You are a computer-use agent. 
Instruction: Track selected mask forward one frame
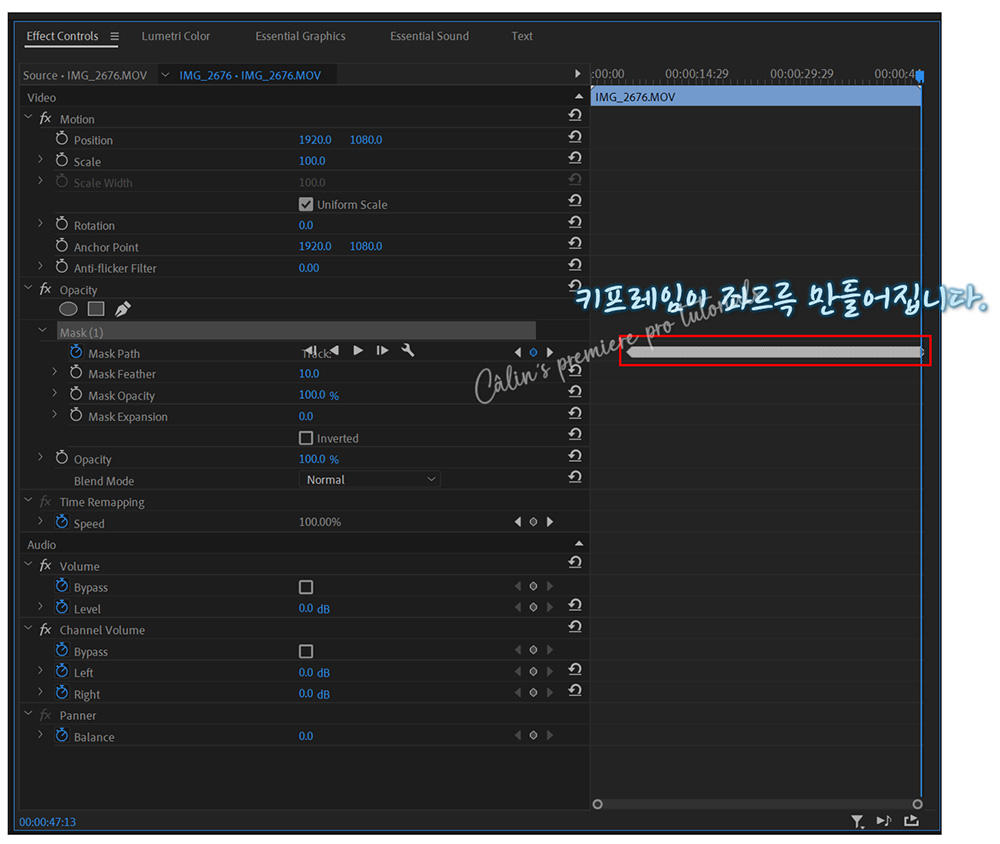click(382, 351)
